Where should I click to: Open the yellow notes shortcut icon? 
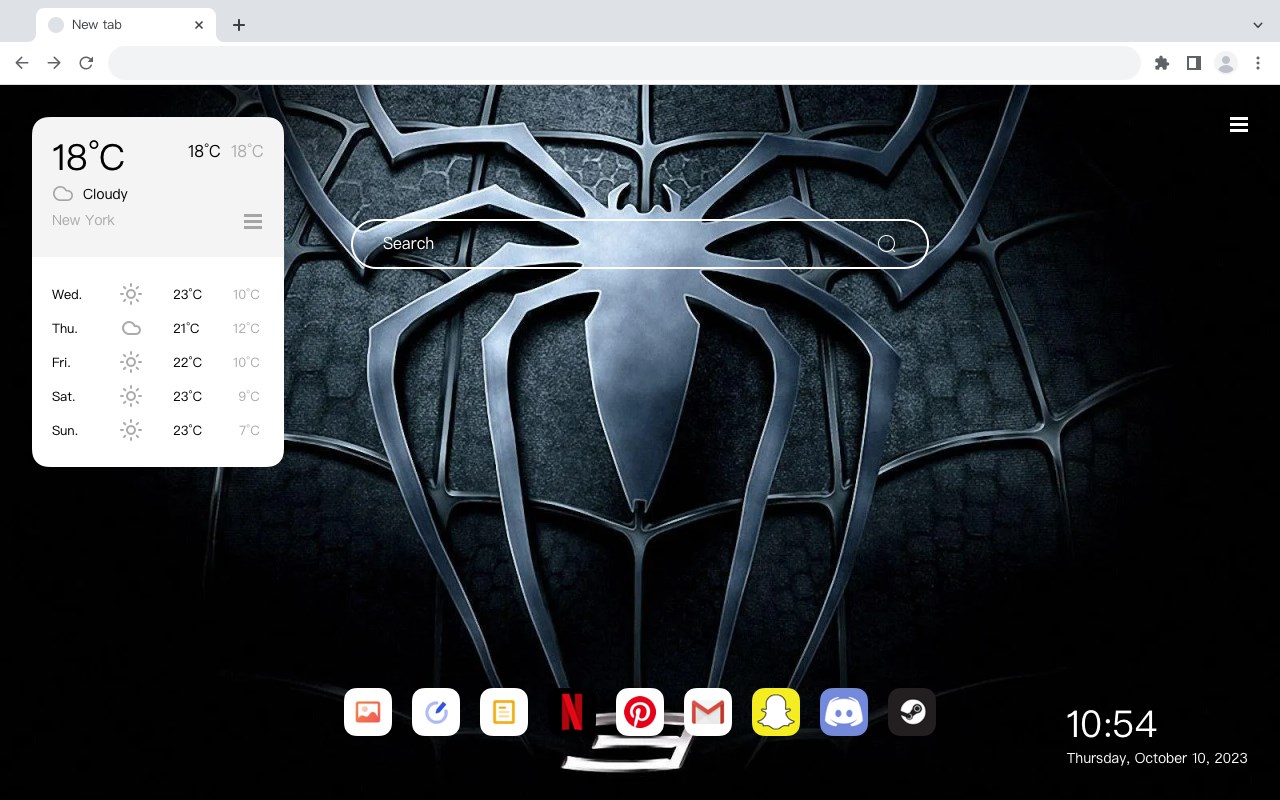click(x=504, y=712)
